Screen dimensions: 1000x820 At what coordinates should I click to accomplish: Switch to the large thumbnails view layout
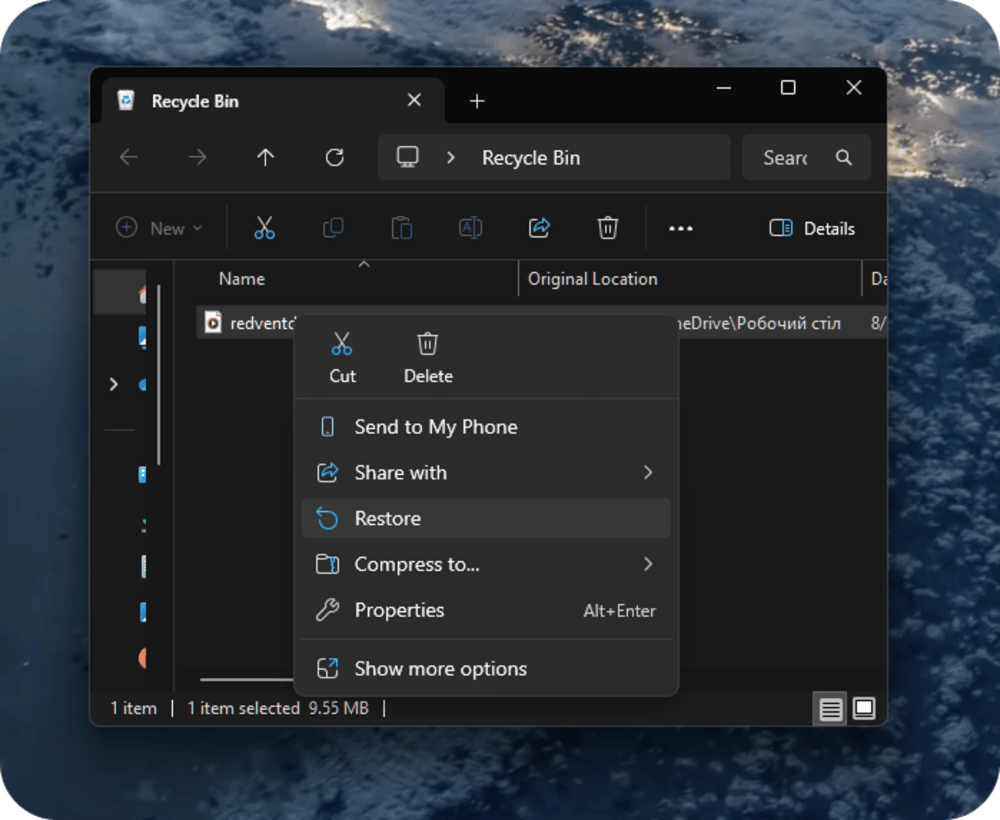[x=864, y=709]
